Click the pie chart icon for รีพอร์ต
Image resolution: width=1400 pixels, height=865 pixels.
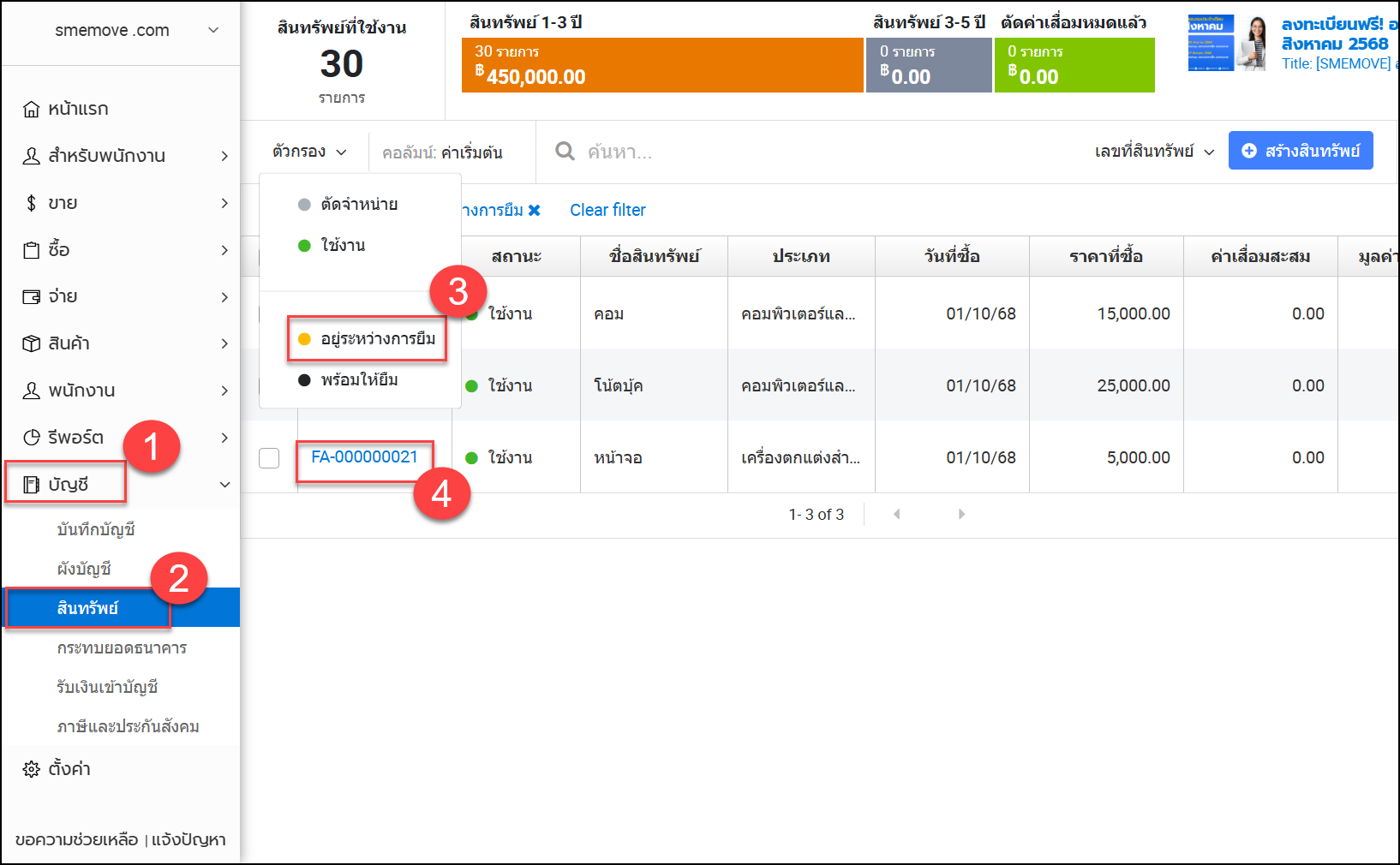(x=31, y=438)
